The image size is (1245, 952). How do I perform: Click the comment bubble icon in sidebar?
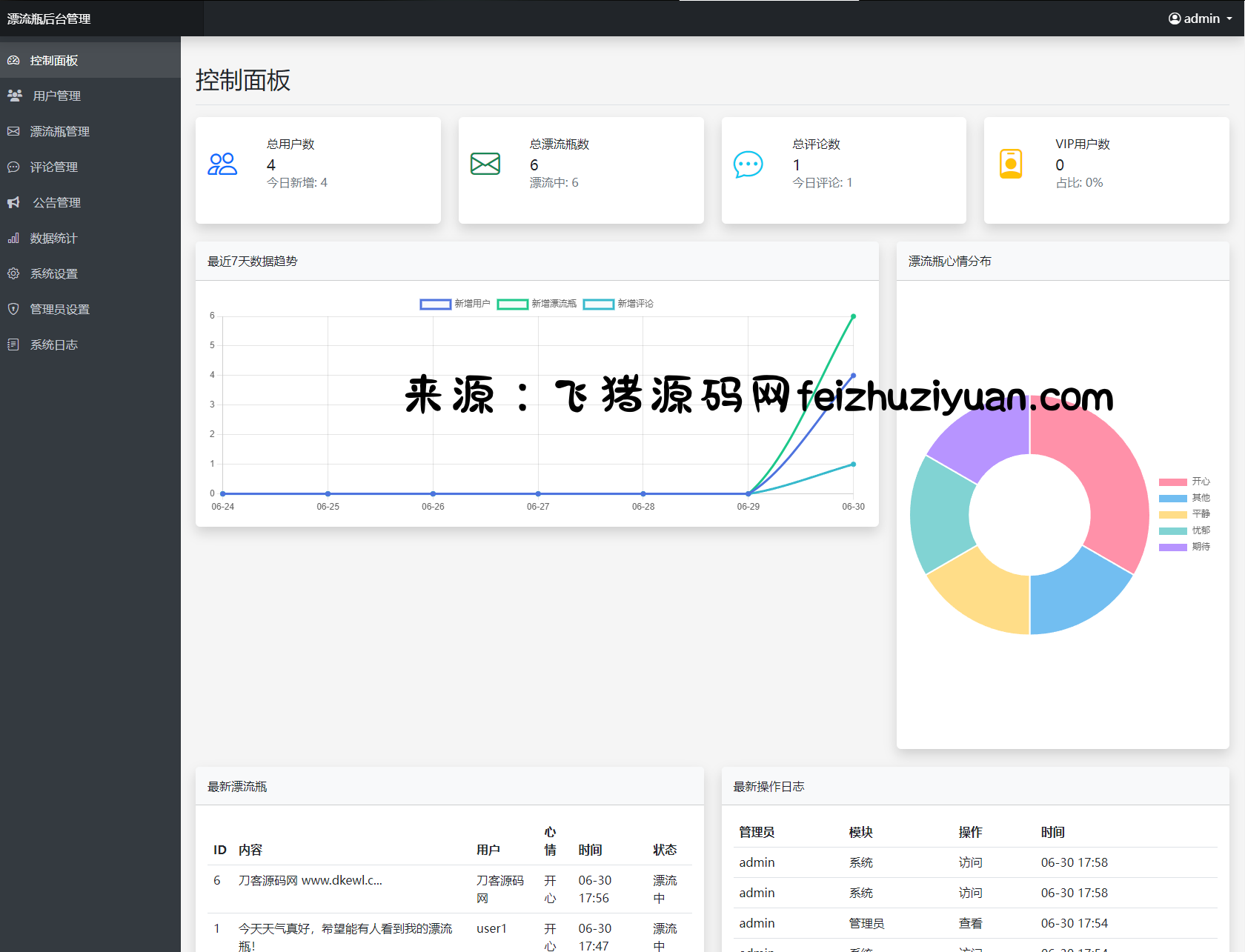pos(13,167)
